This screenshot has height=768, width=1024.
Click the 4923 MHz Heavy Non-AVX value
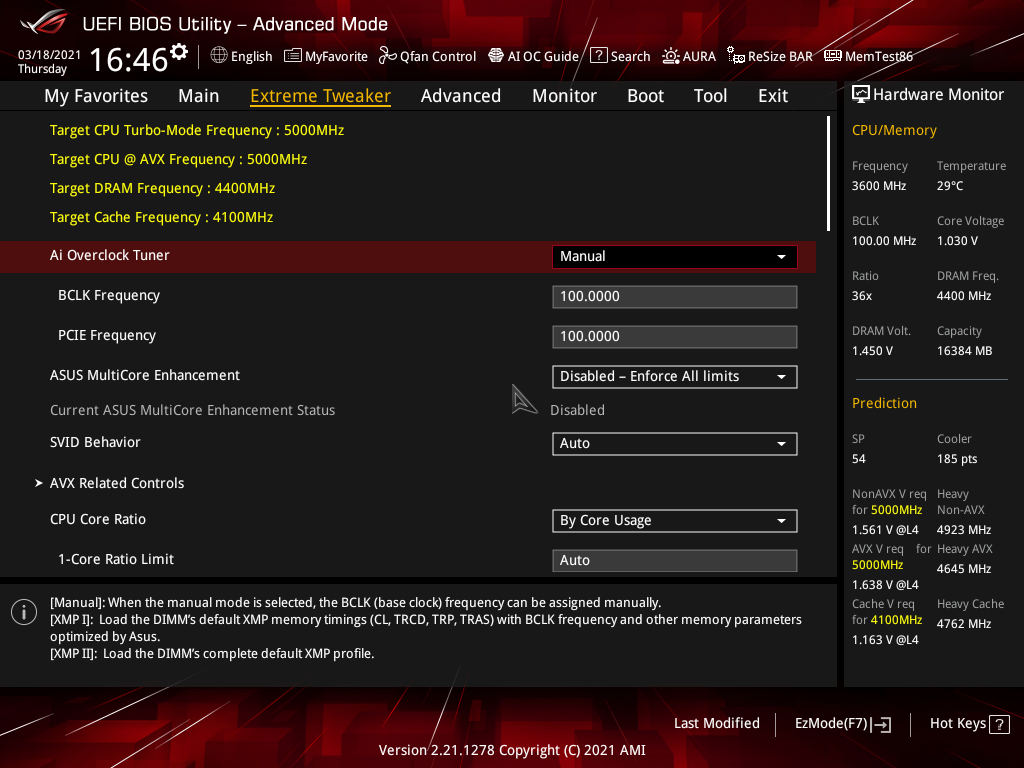[x=963, y=530]
